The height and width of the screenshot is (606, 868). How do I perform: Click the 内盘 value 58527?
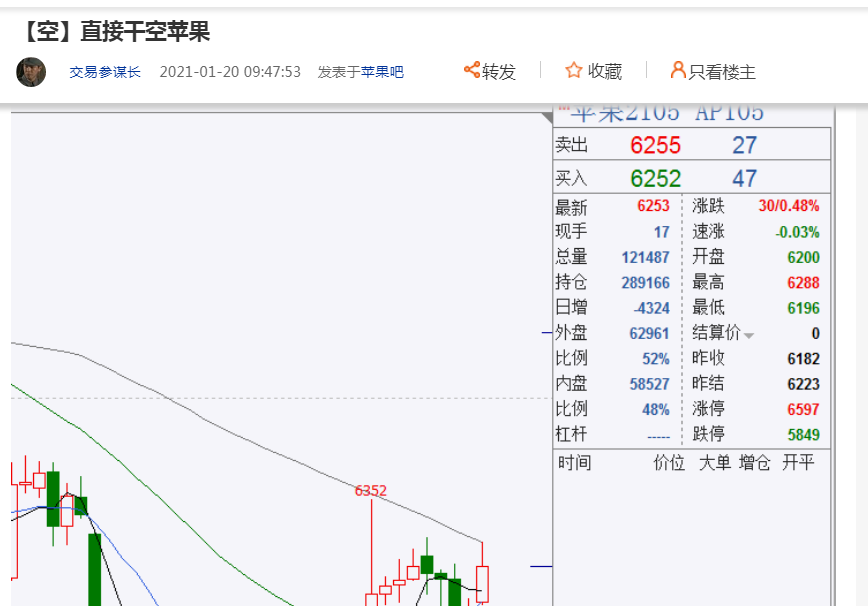[649, 384]
